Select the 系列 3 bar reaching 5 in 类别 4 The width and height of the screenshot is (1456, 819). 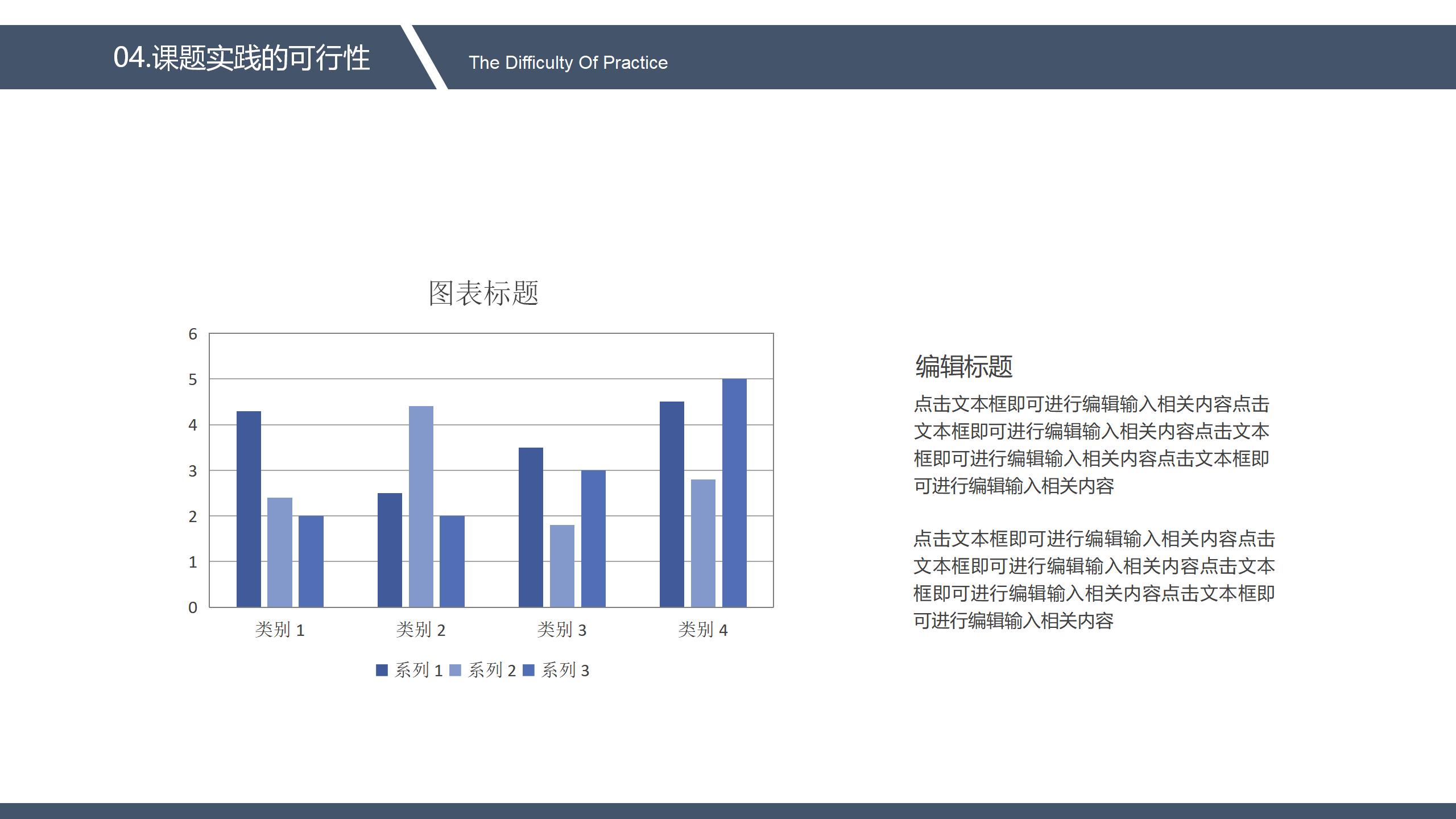[x=734, y=493]
